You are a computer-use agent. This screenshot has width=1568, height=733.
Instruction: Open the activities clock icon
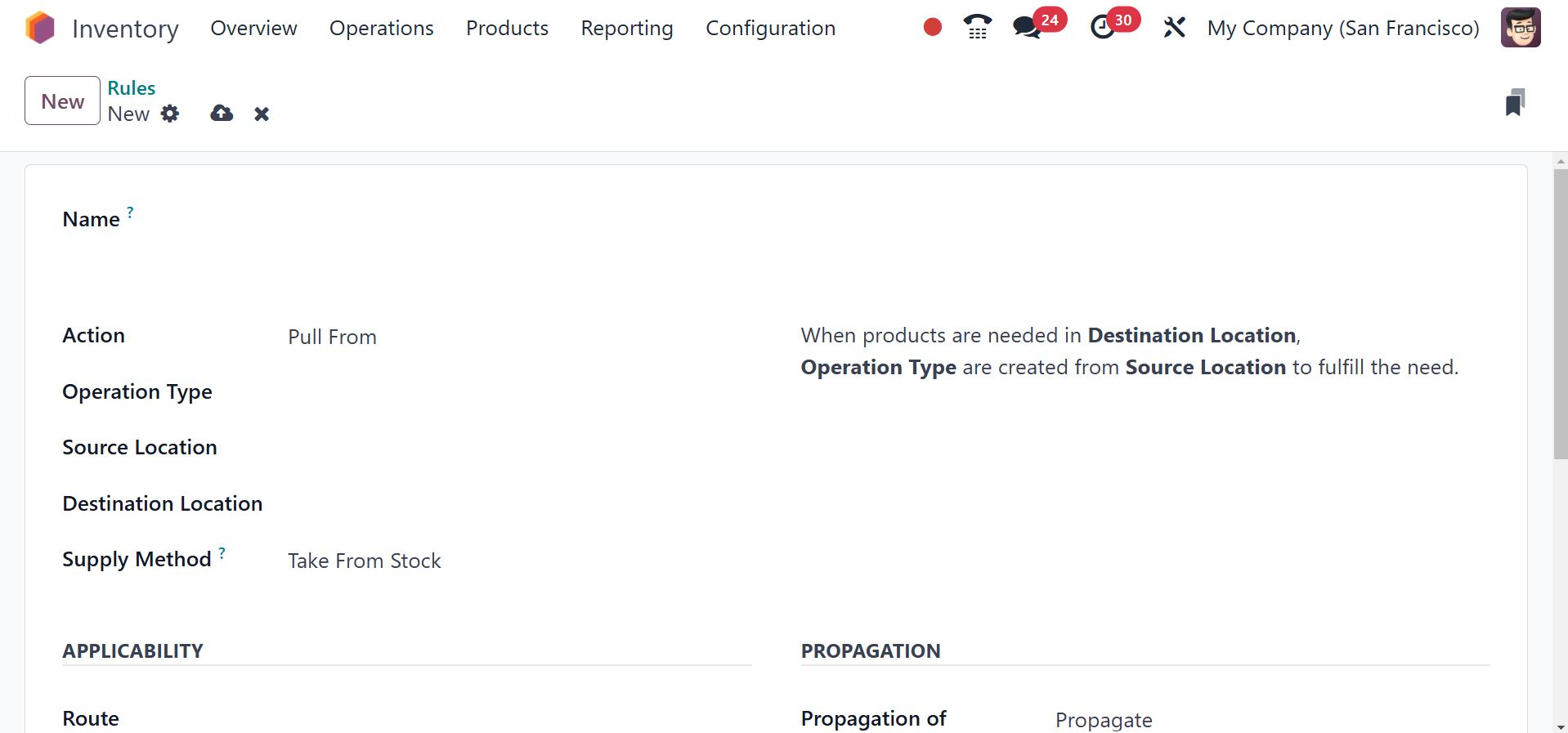pyautogui.click(x=1103, y=28)
